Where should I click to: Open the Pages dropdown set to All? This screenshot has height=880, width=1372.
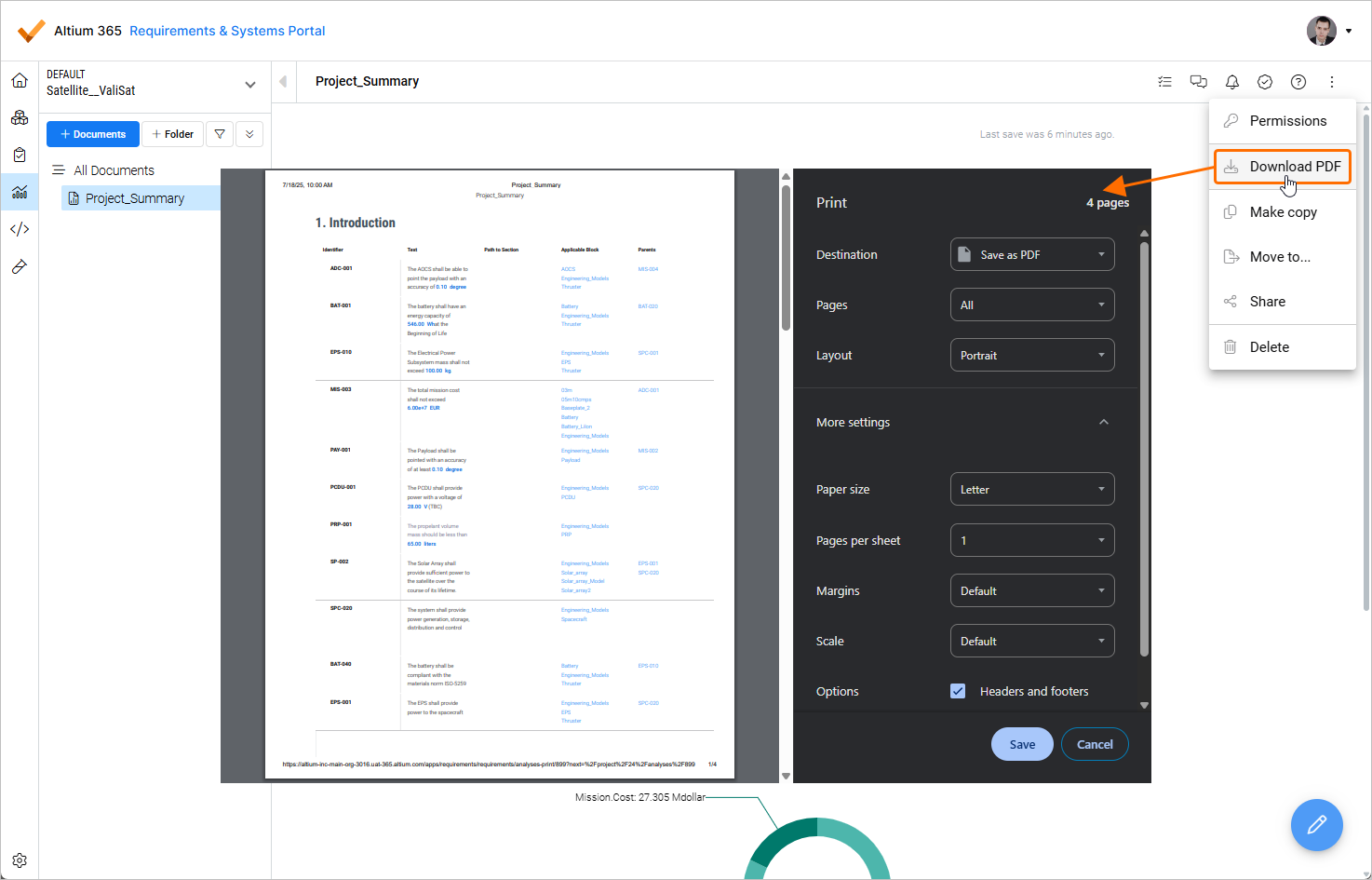pyautogui.click(x=1032, y=305)
